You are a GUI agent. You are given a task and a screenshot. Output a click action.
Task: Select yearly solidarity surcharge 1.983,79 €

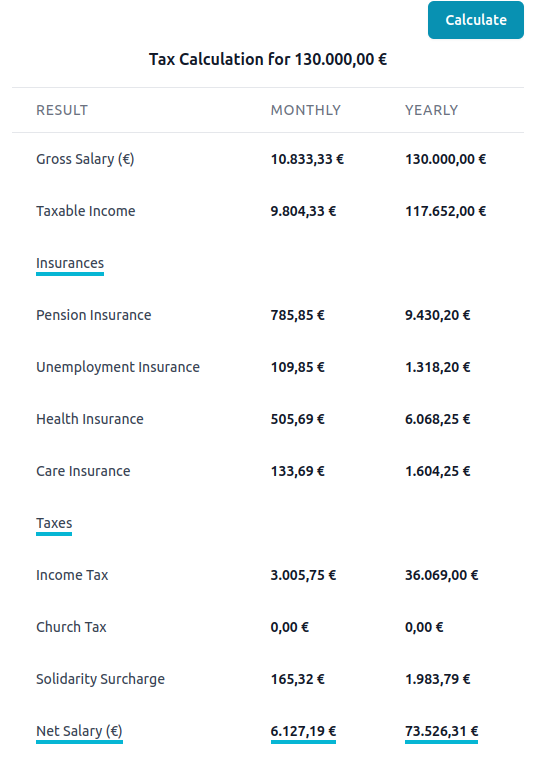point(437,679)
